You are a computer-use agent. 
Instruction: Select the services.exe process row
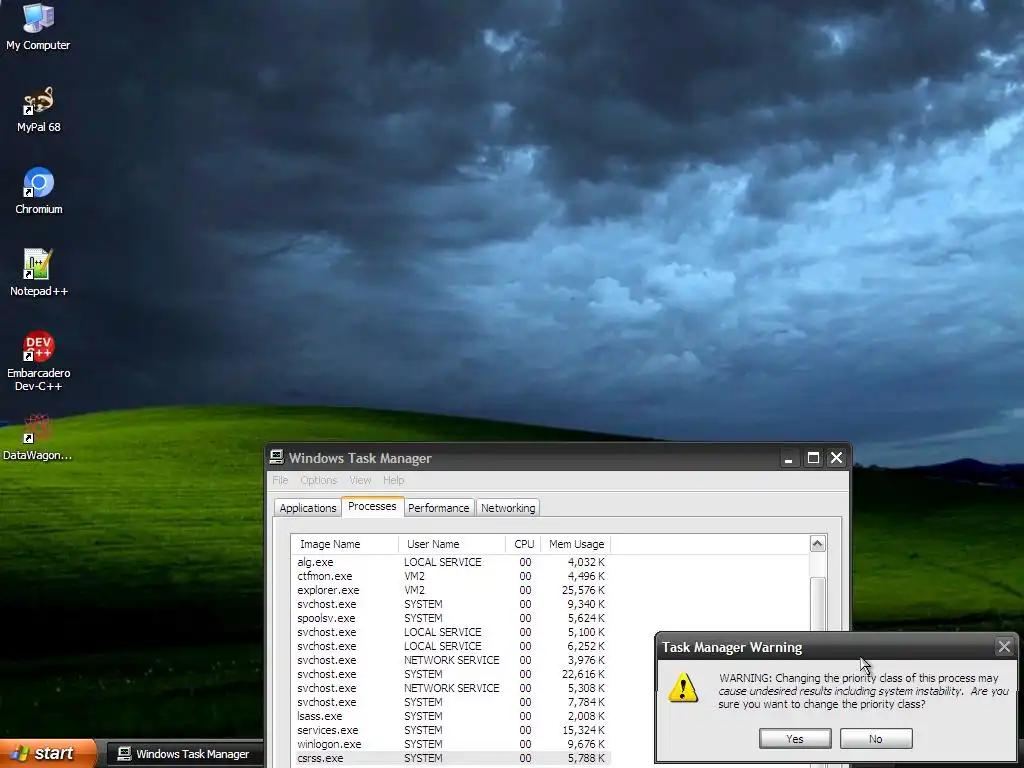(x=451, y=730)
